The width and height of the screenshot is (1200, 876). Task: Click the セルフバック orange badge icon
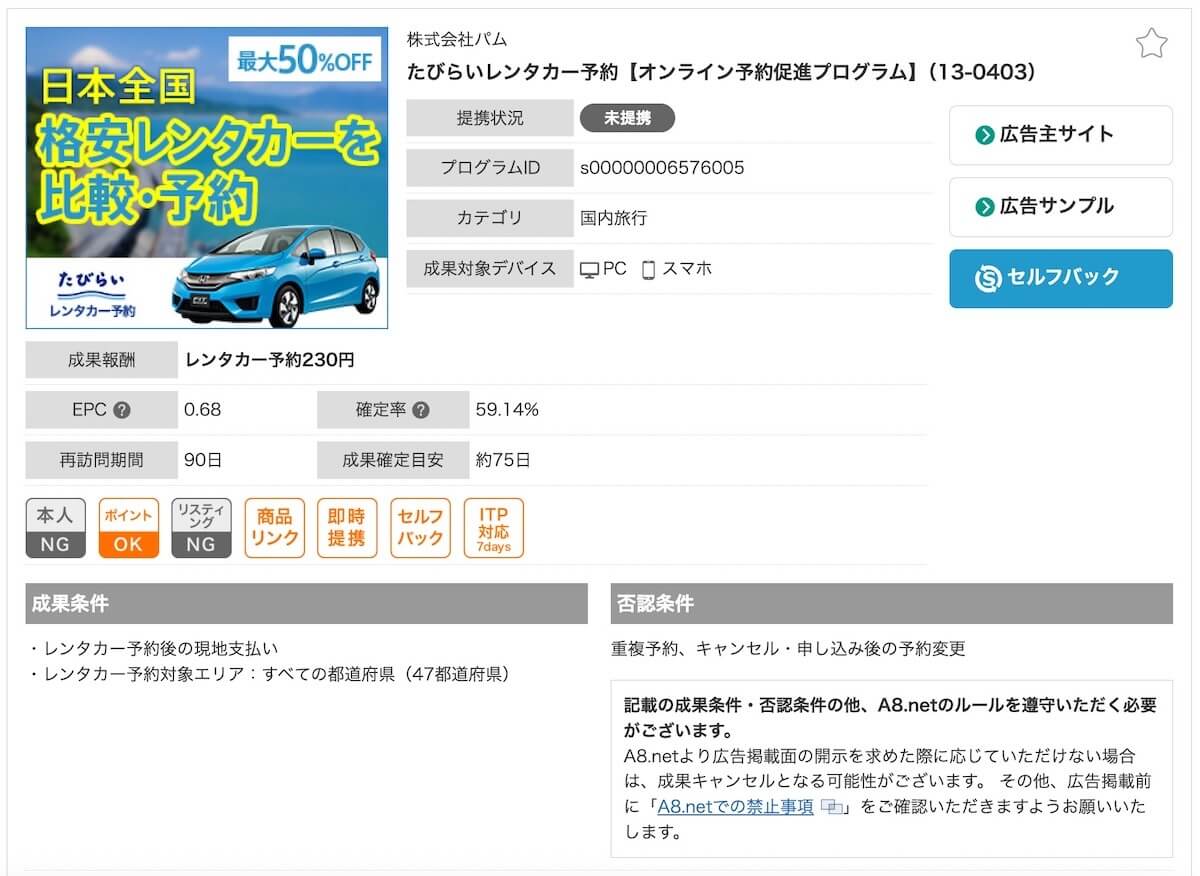tap(420, 528)
